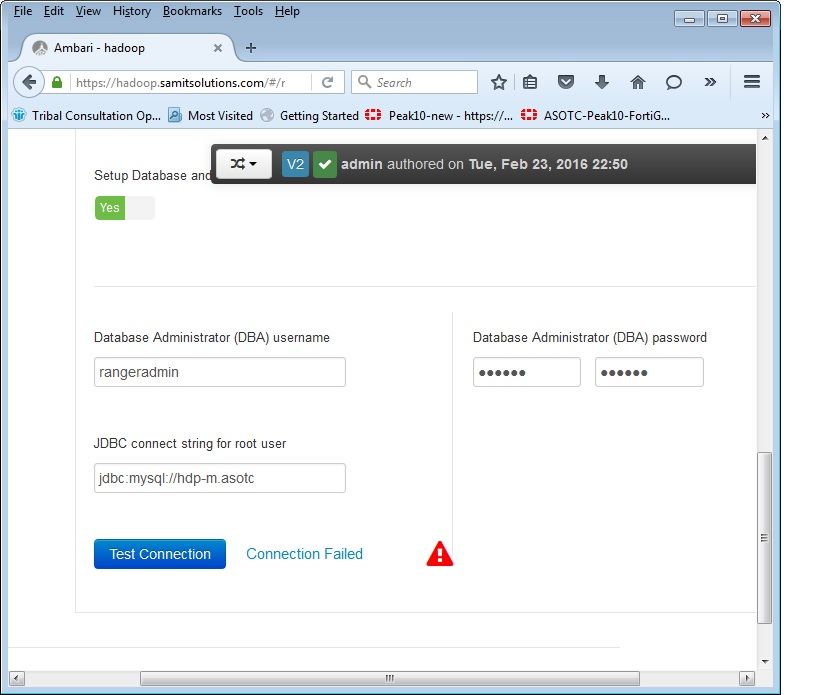Open Peak10-new bookmark
The image size is (819, 695).
coord(439,115)
